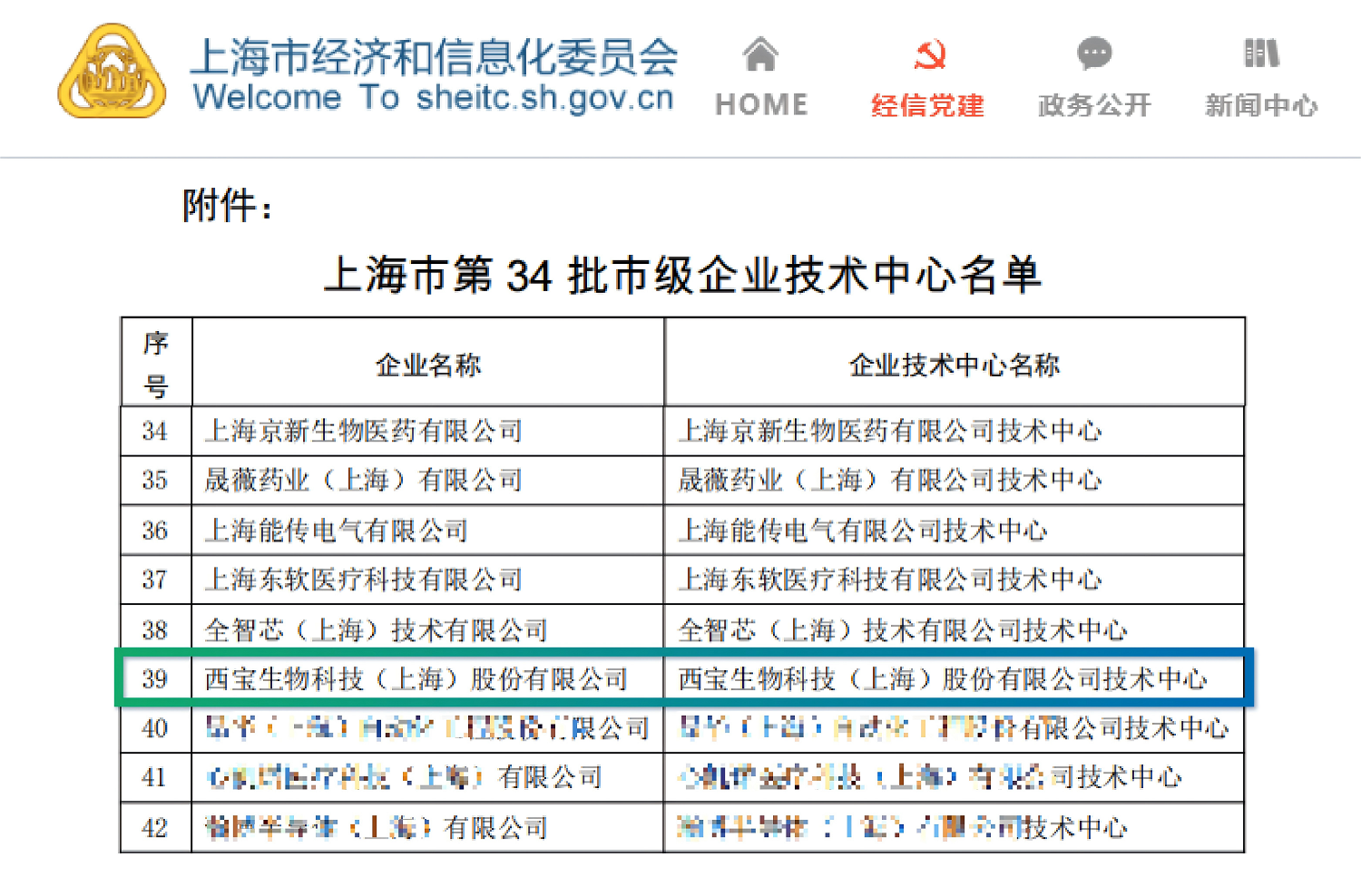Click 上海能传电气有限公司技术中心 cell
The image size is (1361, 896).
click(x=862, y=531)
